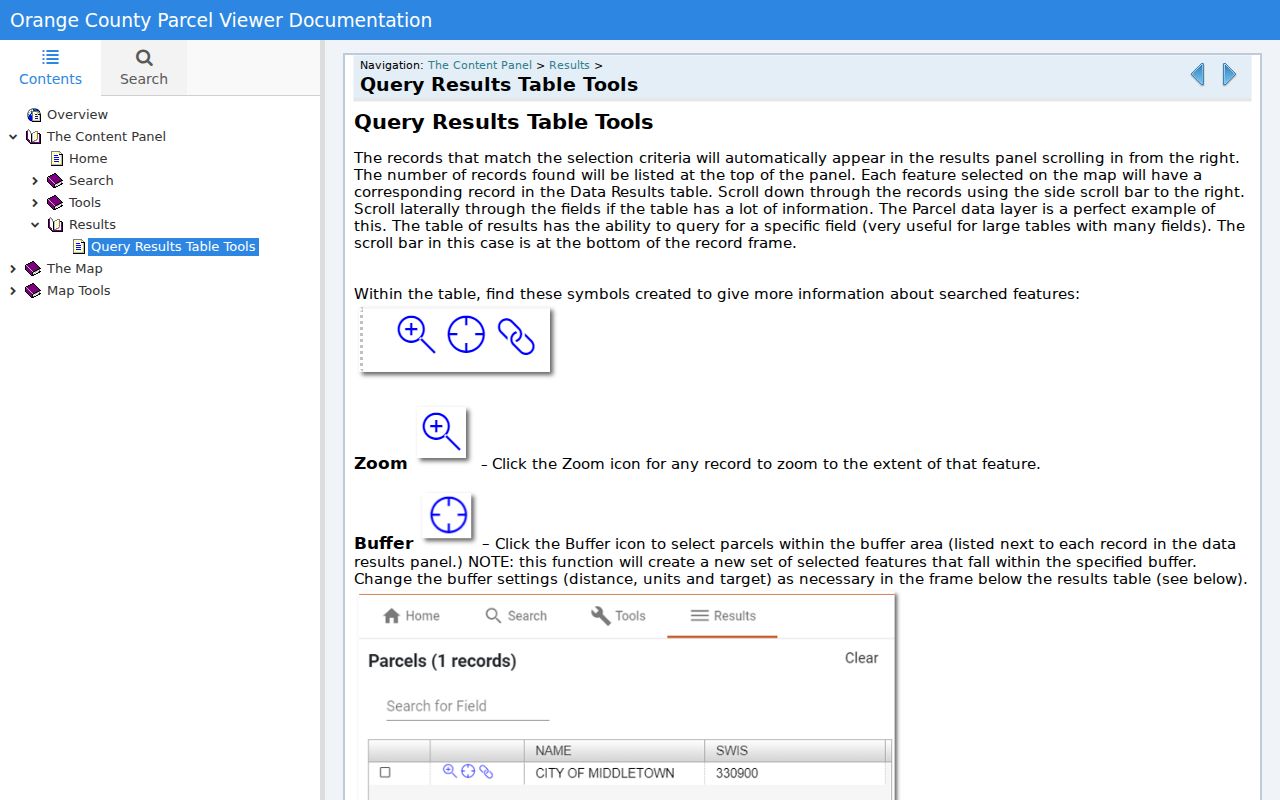This screenshot has width=1280, height=800.
Task: Click the Home page document icon
Action: [x=57, y=158]
